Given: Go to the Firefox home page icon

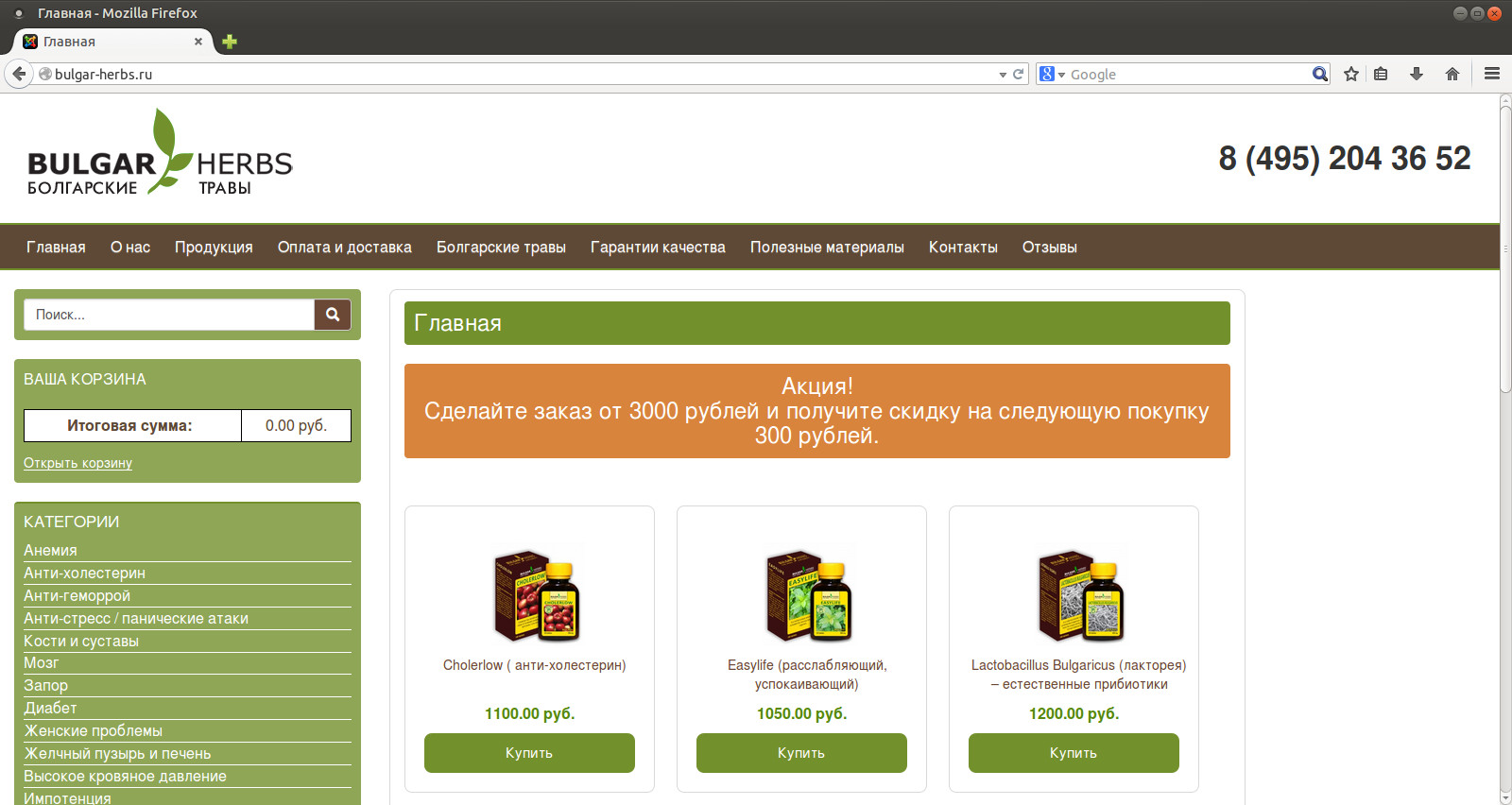Looking at the screenshot, I should coord(1452,74).
